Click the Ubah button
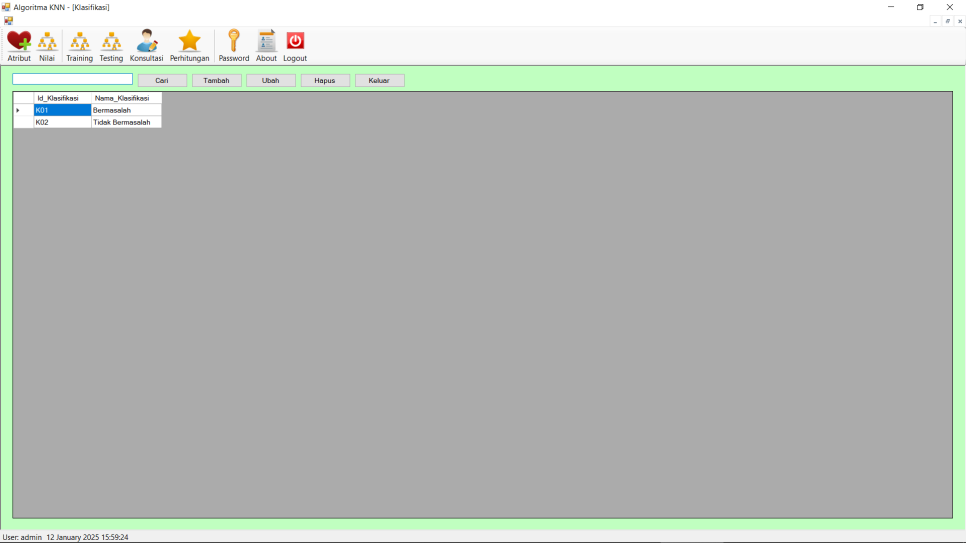 tap(271, 80)
